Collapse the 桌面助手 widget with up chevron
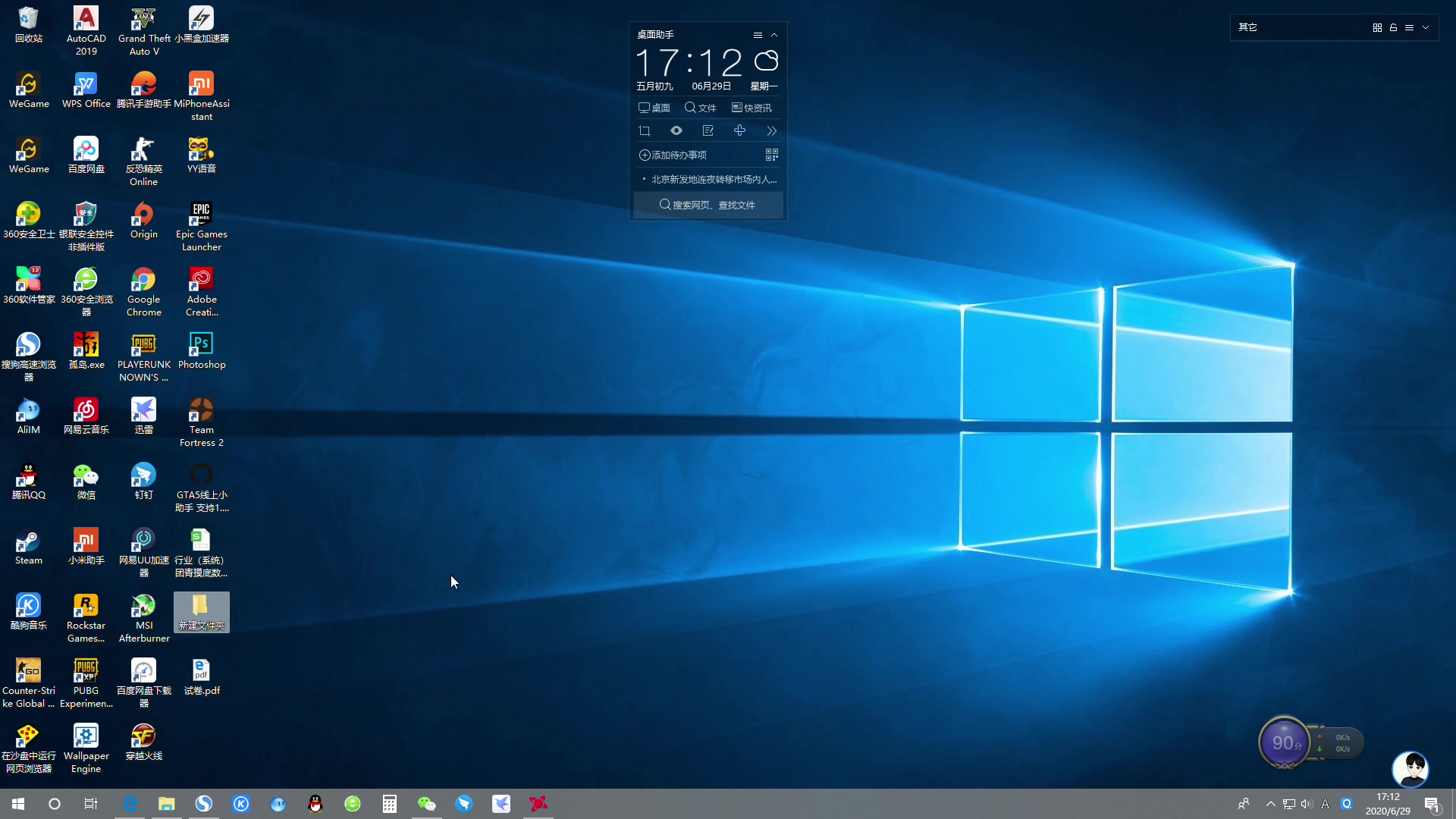1456x819 pixels. tap(774, 35)
